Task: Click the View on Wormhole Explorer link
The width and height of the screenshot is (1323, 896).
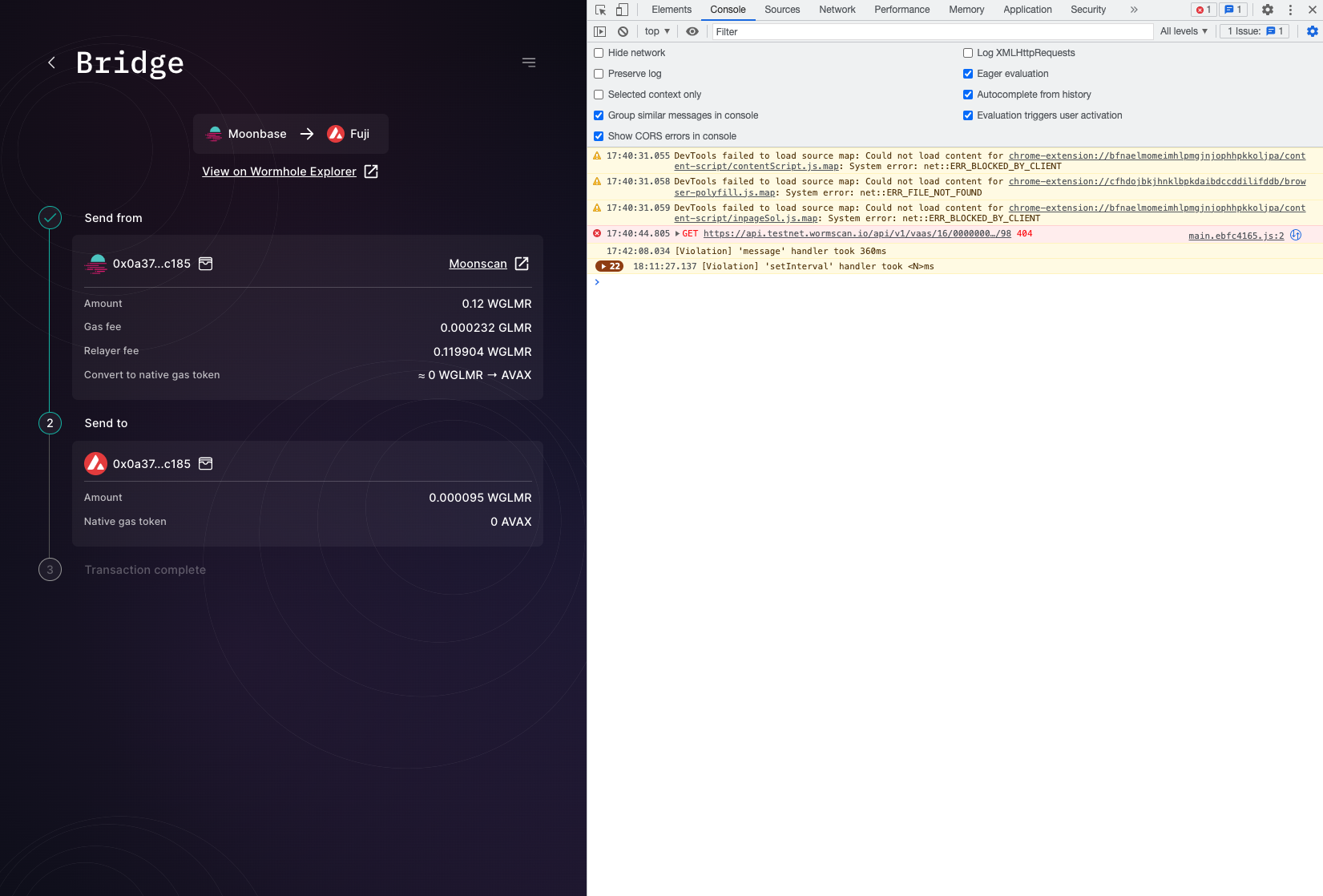Action: point(280,172)
